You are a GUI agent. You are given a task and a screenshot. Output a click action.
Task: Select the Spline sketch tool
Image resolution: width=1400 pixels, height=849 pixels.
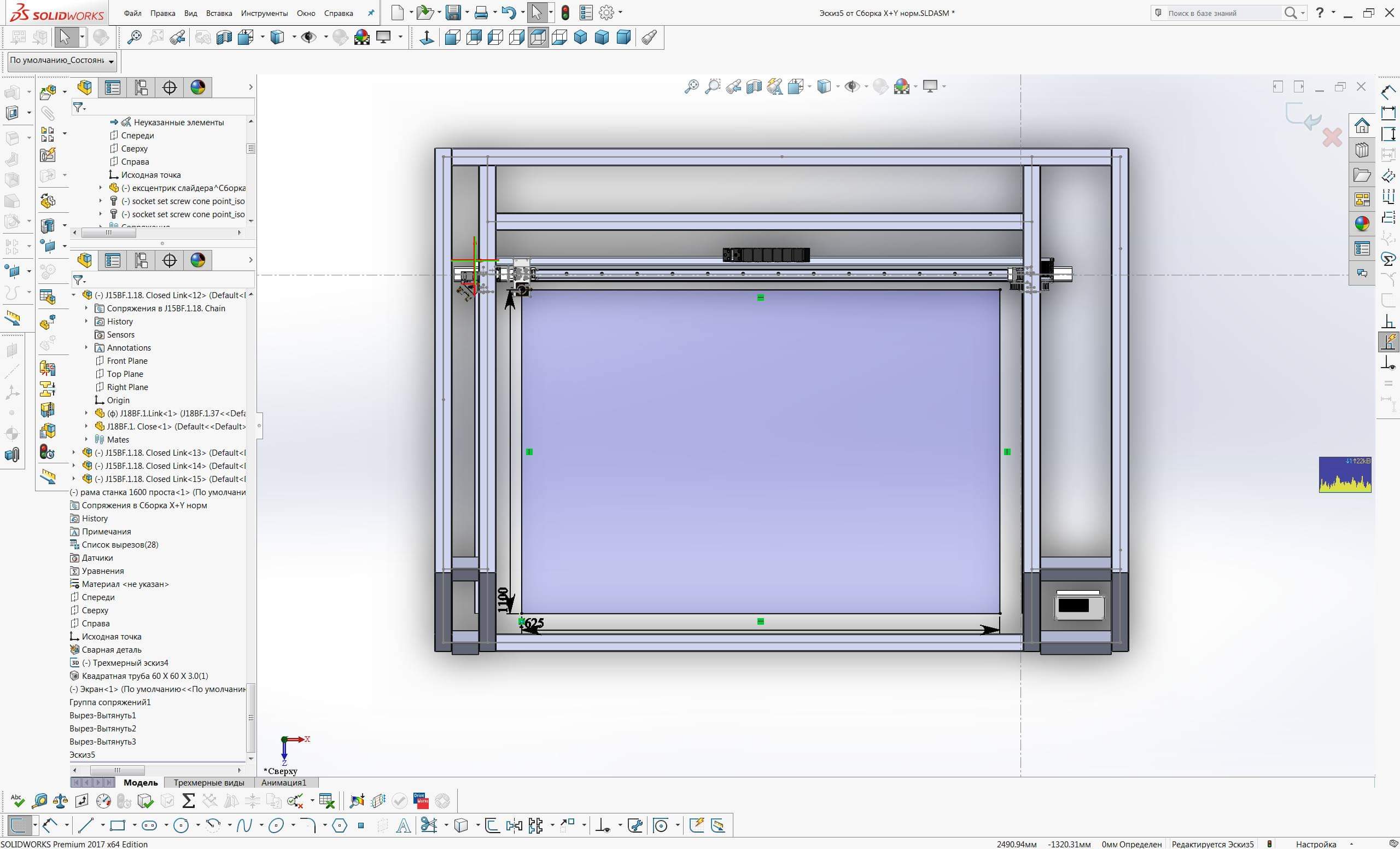[244, 825]
